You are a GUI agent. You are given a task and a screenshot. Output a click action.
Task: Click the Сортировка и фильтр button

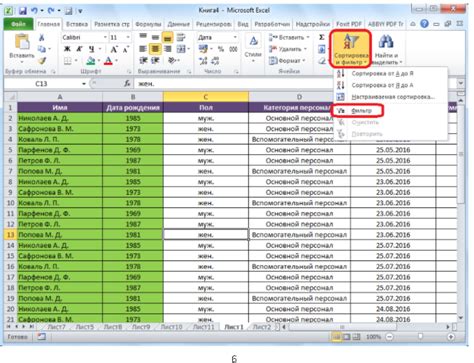[x=351, y=49]
